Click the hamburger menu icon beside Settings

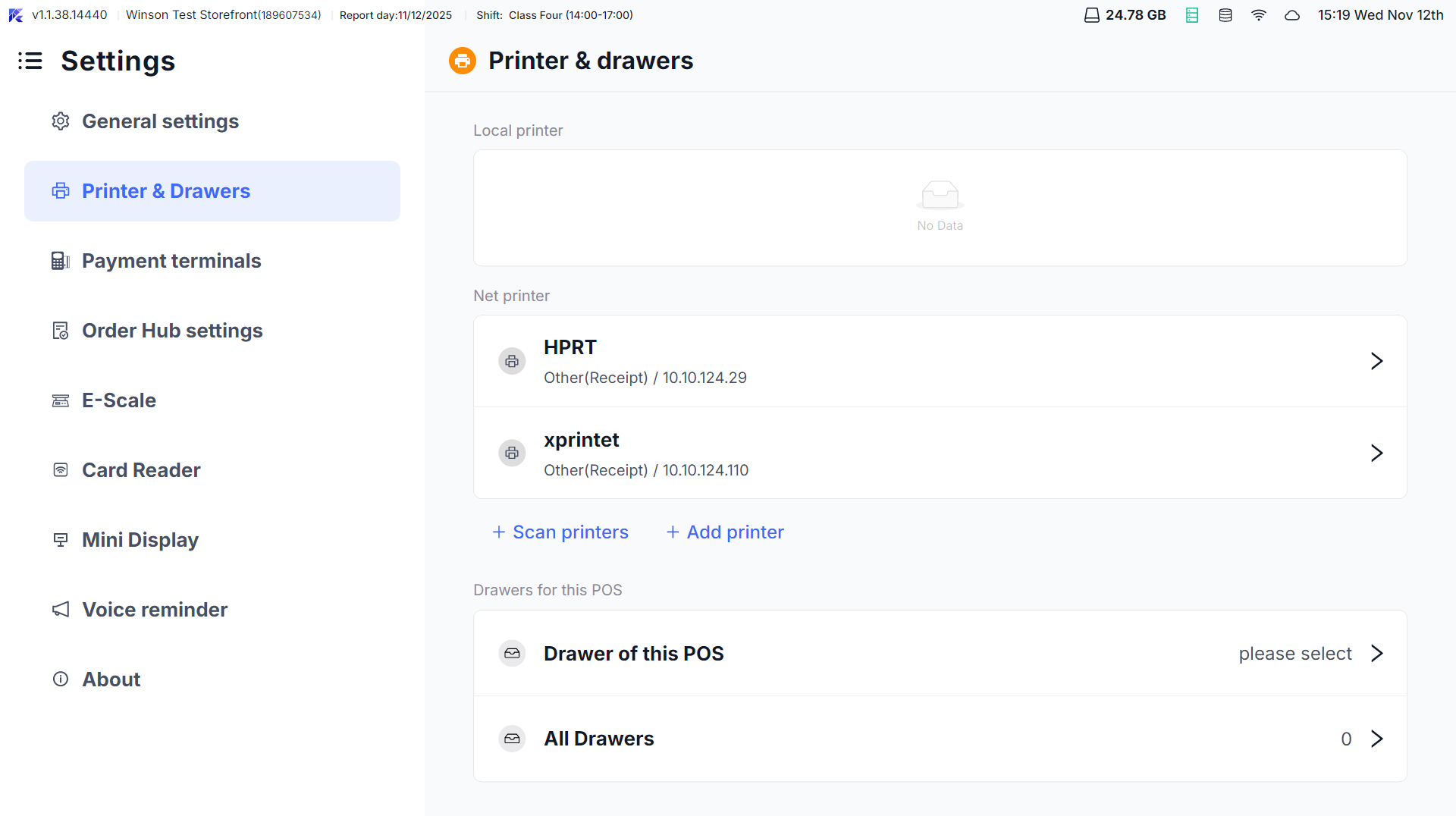pyautogui.click(x=30, y=61)
